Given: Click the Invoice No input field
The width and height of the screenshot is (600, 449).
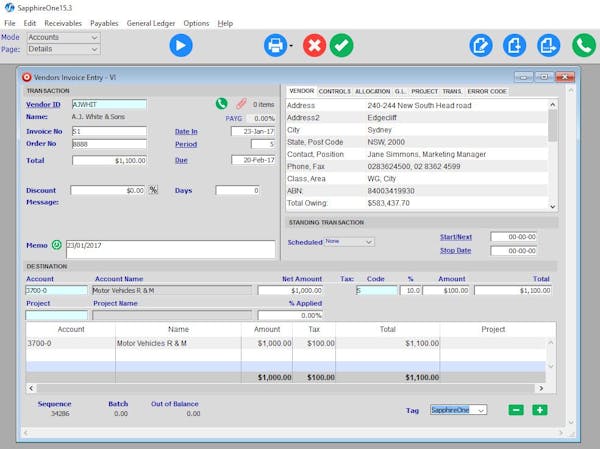Looking at the screenshot, I should pos(109,131).
